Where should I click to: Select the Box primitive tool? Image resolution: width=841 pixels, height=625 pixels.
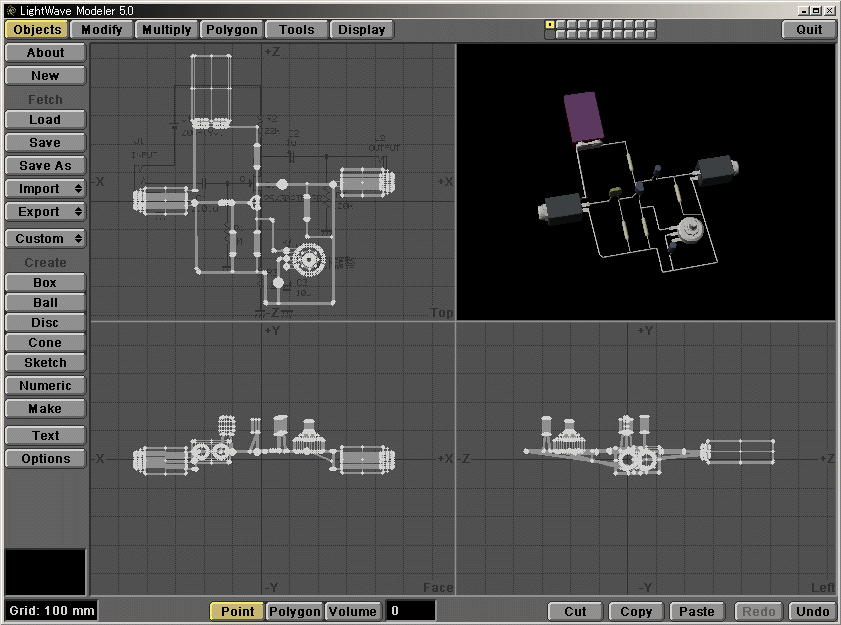(45, 283)
